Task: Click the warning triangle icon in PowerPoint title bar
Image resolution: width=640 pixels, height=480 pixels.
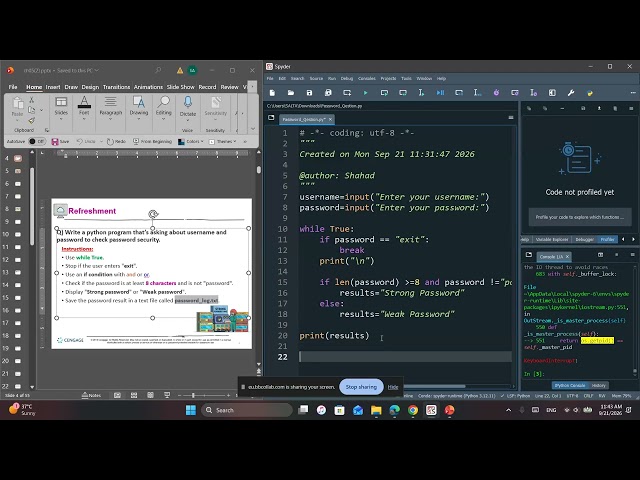Action: 180,71
